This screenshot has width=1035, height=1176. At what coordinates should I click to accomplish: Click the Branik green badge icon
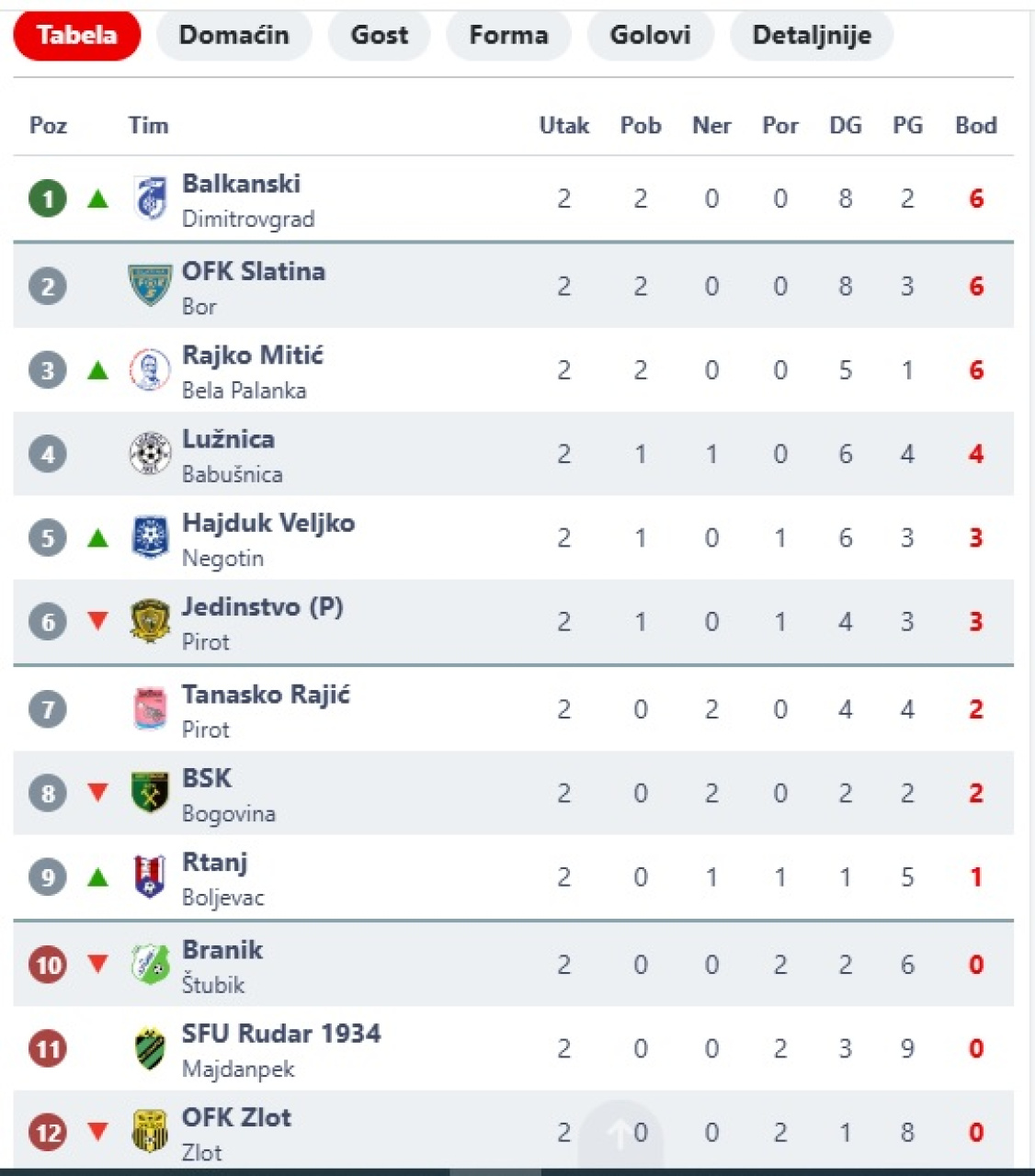[x=149, y=965]
